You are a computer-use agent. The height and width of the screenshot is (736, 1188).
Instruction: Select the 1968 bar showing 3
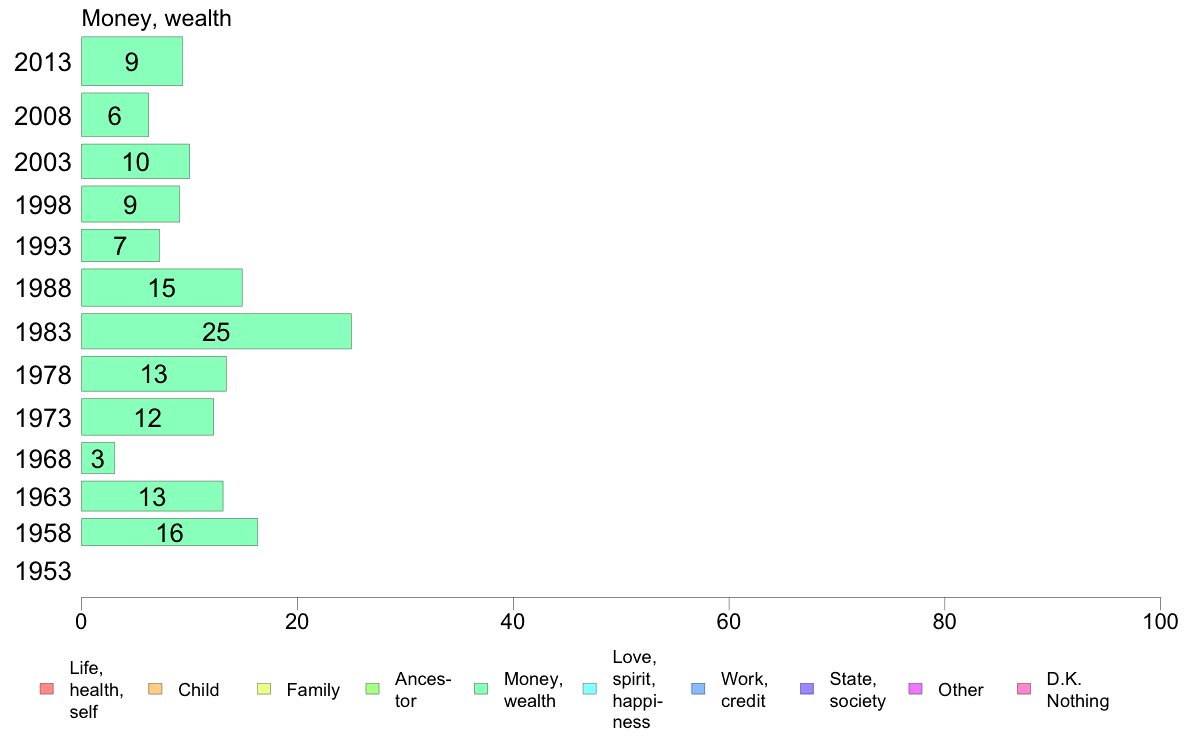(98, 459)
